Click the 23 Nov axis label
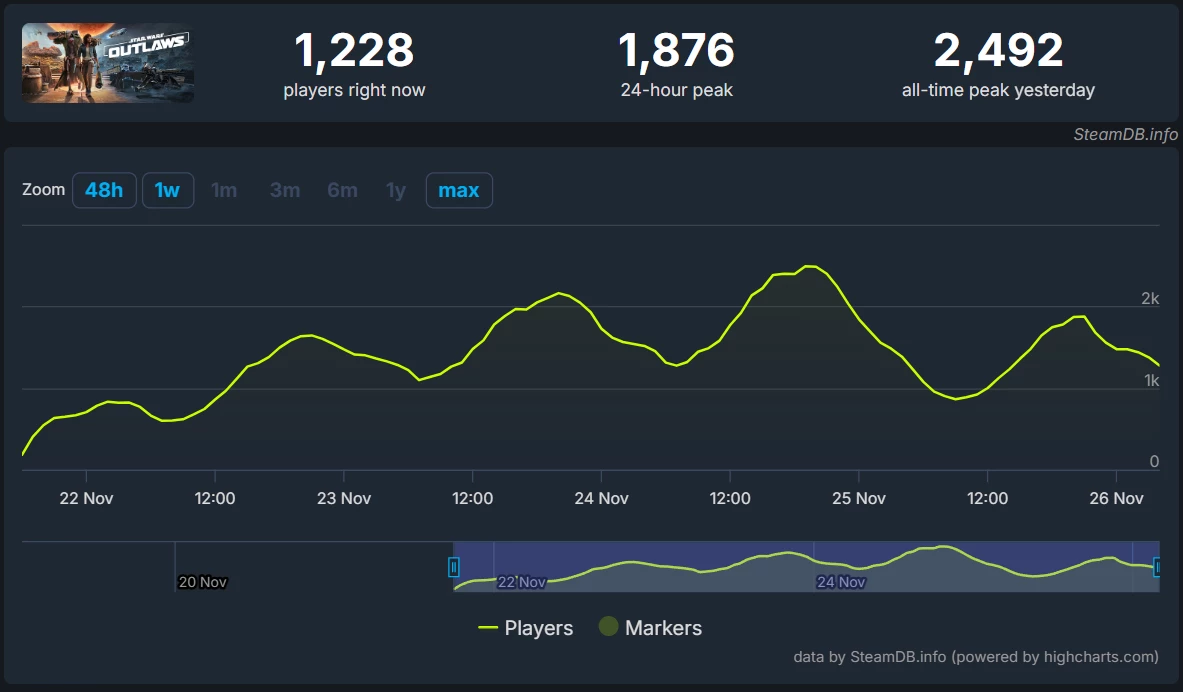Image resolution: width=1183 pixels, height=692 pixels. pyautogui.click(x=344, y=498)
